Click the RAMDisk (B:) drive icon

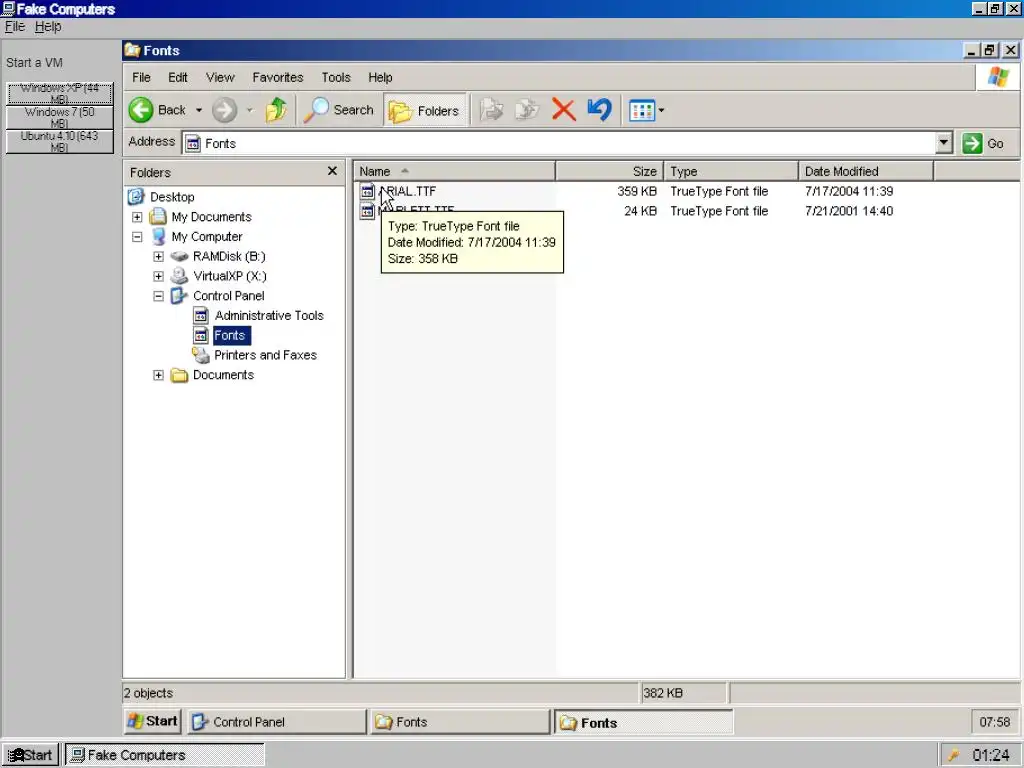coord(179,257)
